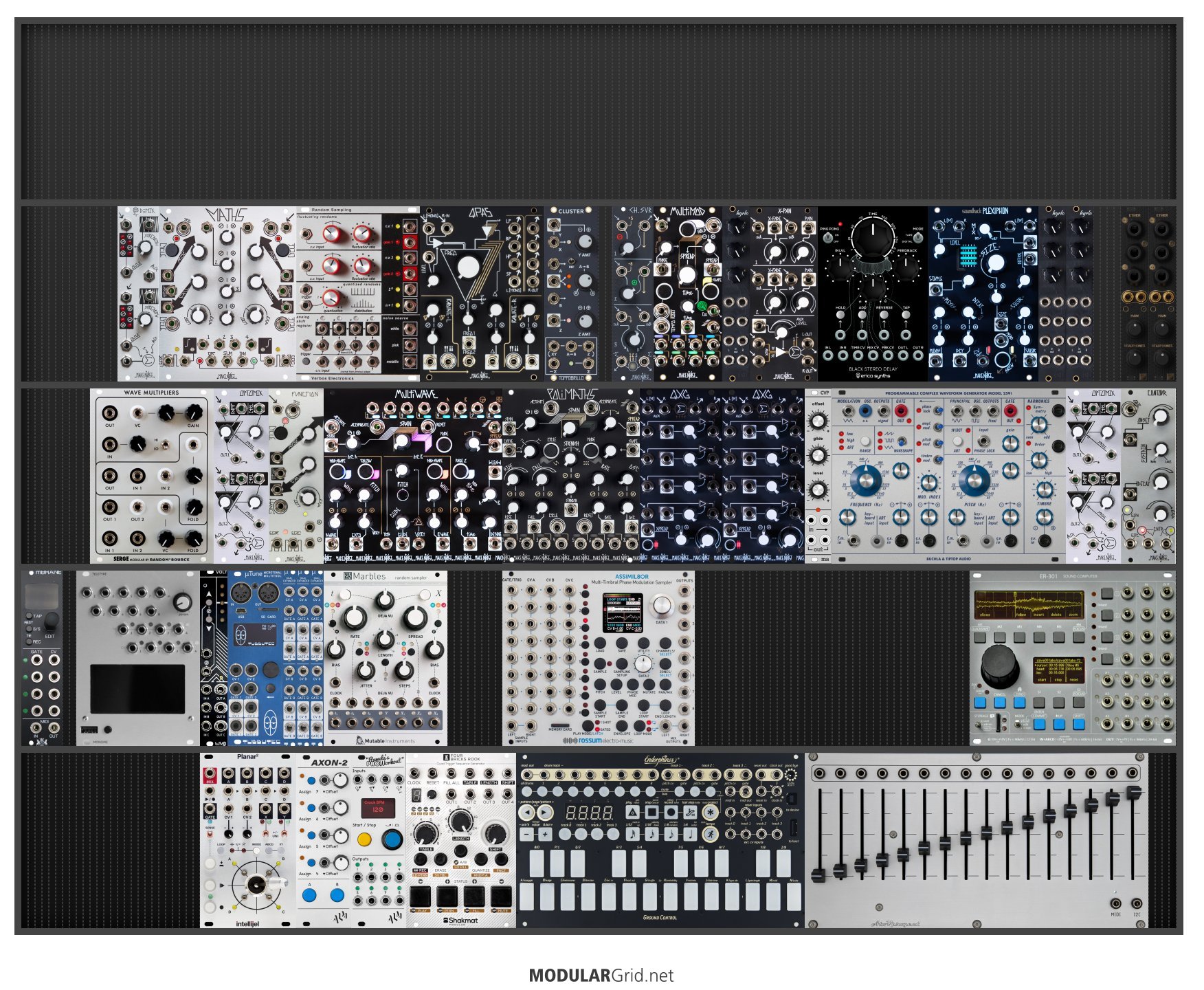The height and width of the screenshot is (990, 1204).
Task: Click the waveform display on ER-301
Action: 1029,604
